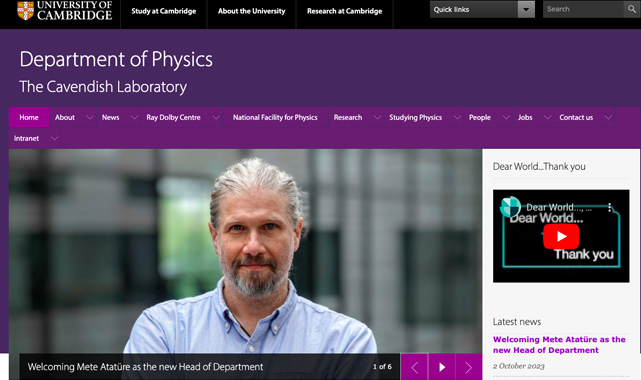
Task: Open About the University link
Action: click(x=251, y=11)
